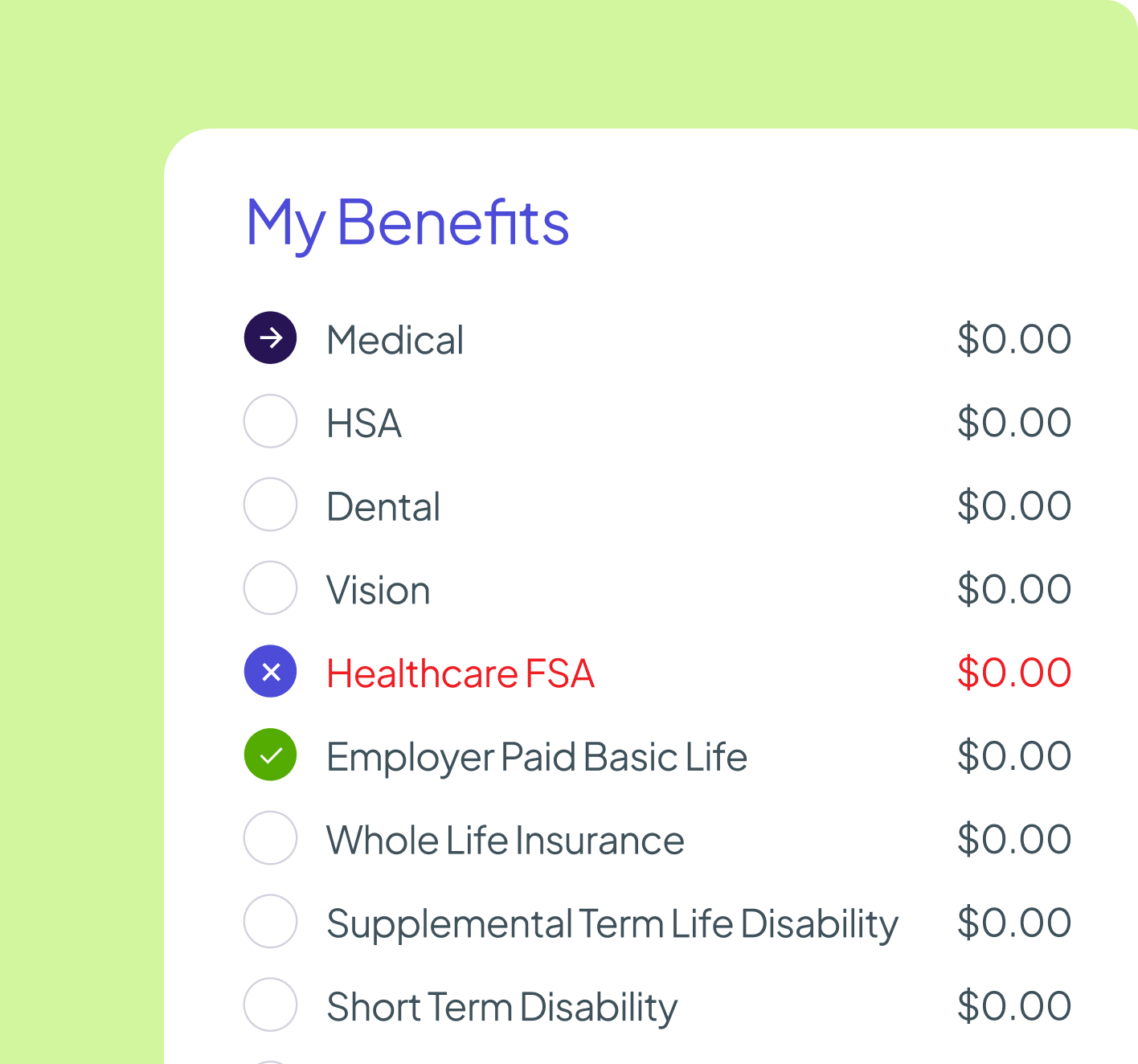Click the red Healthcare FSA label
Screen dimensions: 1138x1064
point(460,673)
